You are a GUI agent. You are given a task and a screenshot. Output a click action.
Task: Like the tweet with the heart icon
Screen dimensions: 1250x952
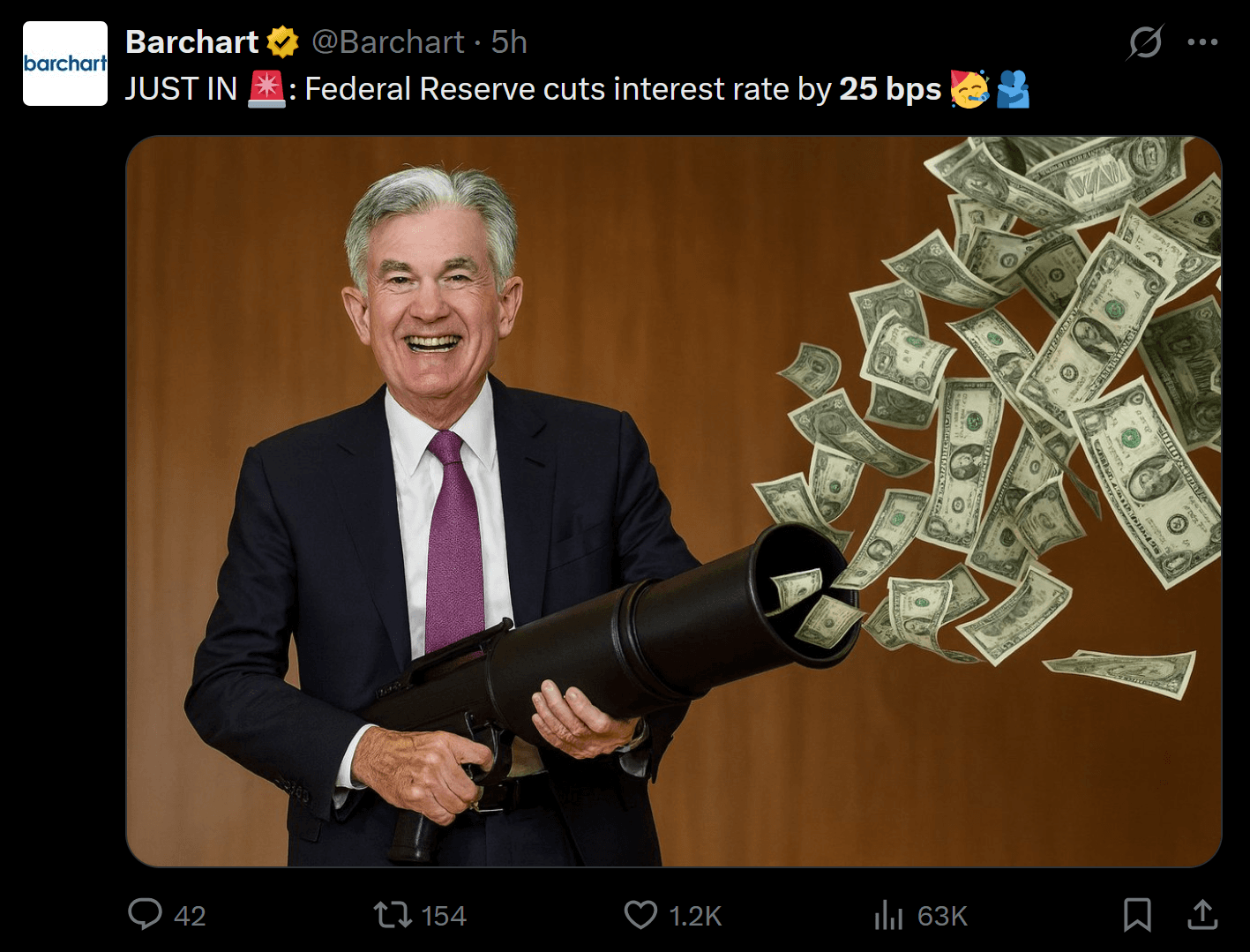coord(640,915)
